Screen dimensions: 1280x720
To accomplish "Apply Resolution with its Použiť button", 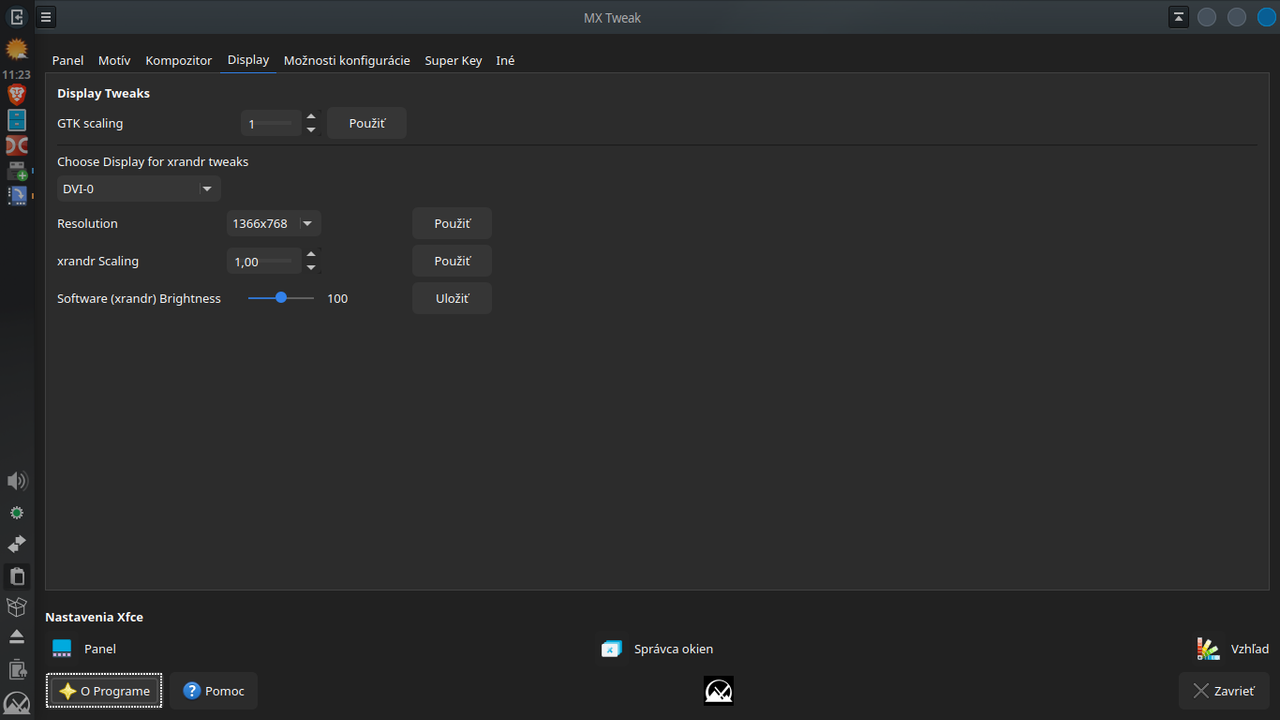I will [452, 224].
